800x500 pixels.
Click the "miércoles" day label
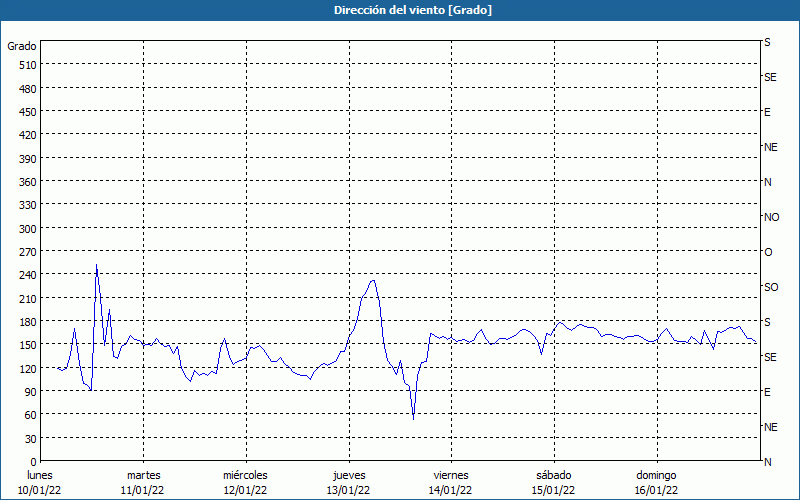(x=245, y=475)
